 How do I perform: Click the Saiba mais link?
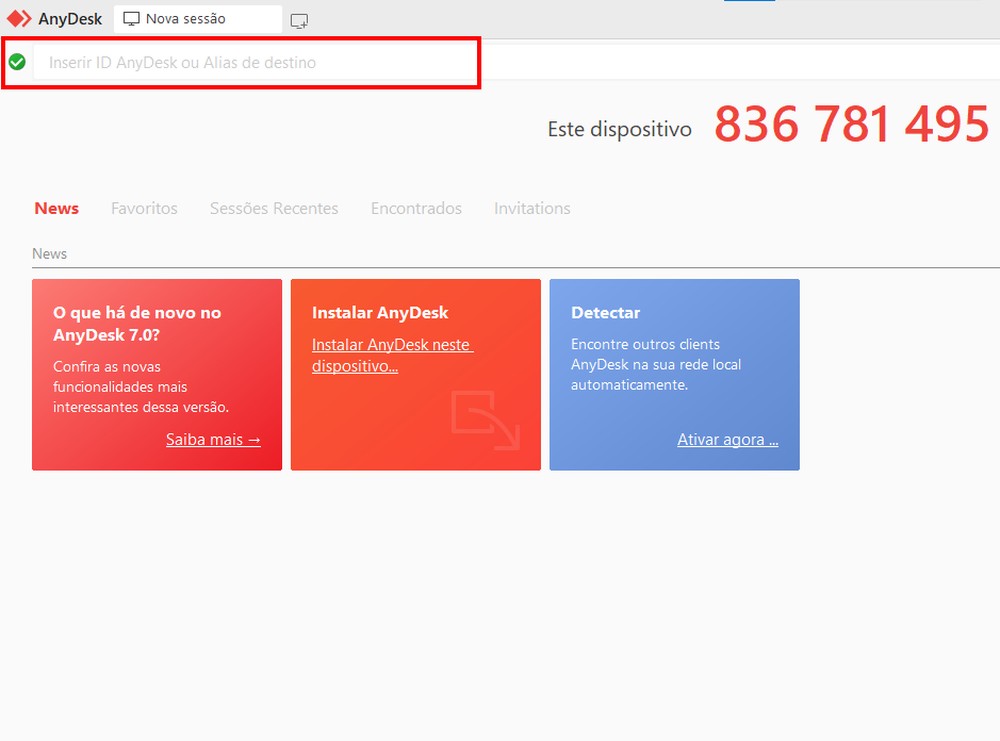coord(212,439)
